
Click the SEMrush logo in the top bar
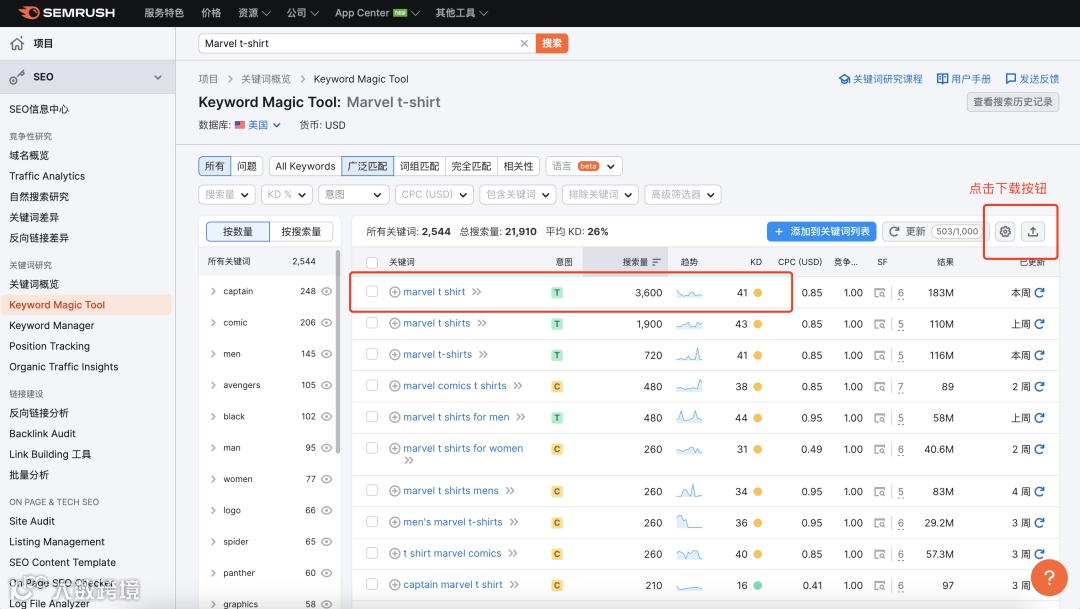coord(66,13)
